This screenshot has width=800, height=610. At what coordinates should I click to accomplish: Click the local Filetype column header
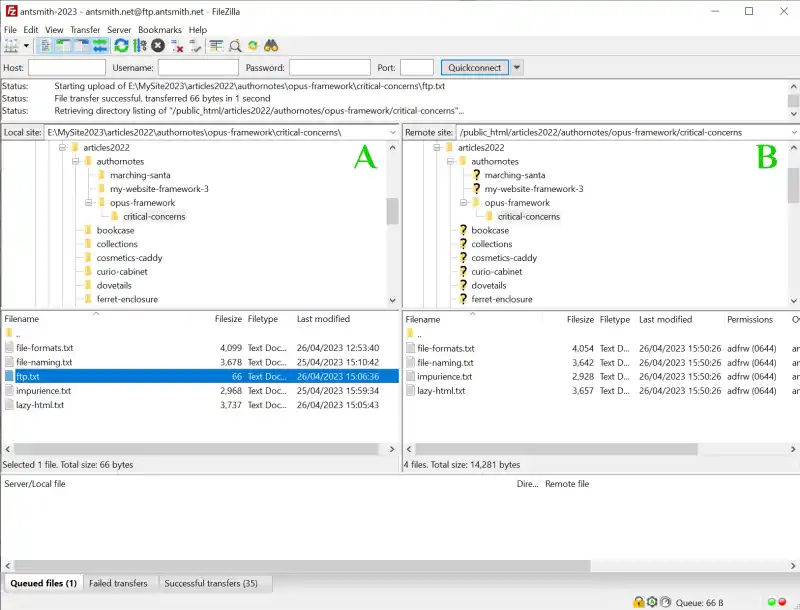tap(263, 319)
